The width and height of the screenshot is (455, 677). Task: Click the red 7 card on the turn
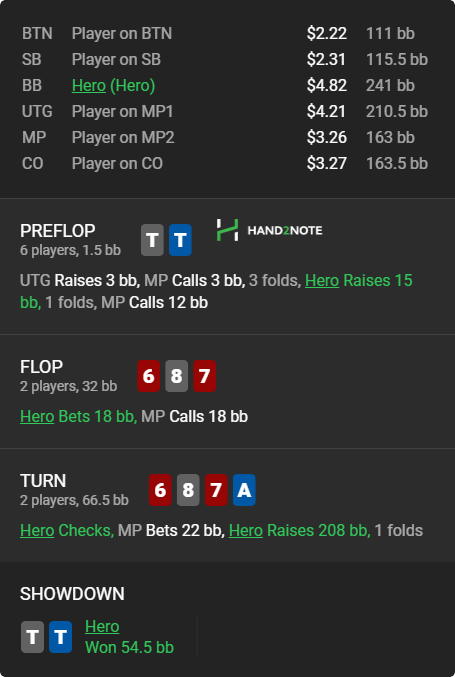pyautogui.click(x=216, y=490)
